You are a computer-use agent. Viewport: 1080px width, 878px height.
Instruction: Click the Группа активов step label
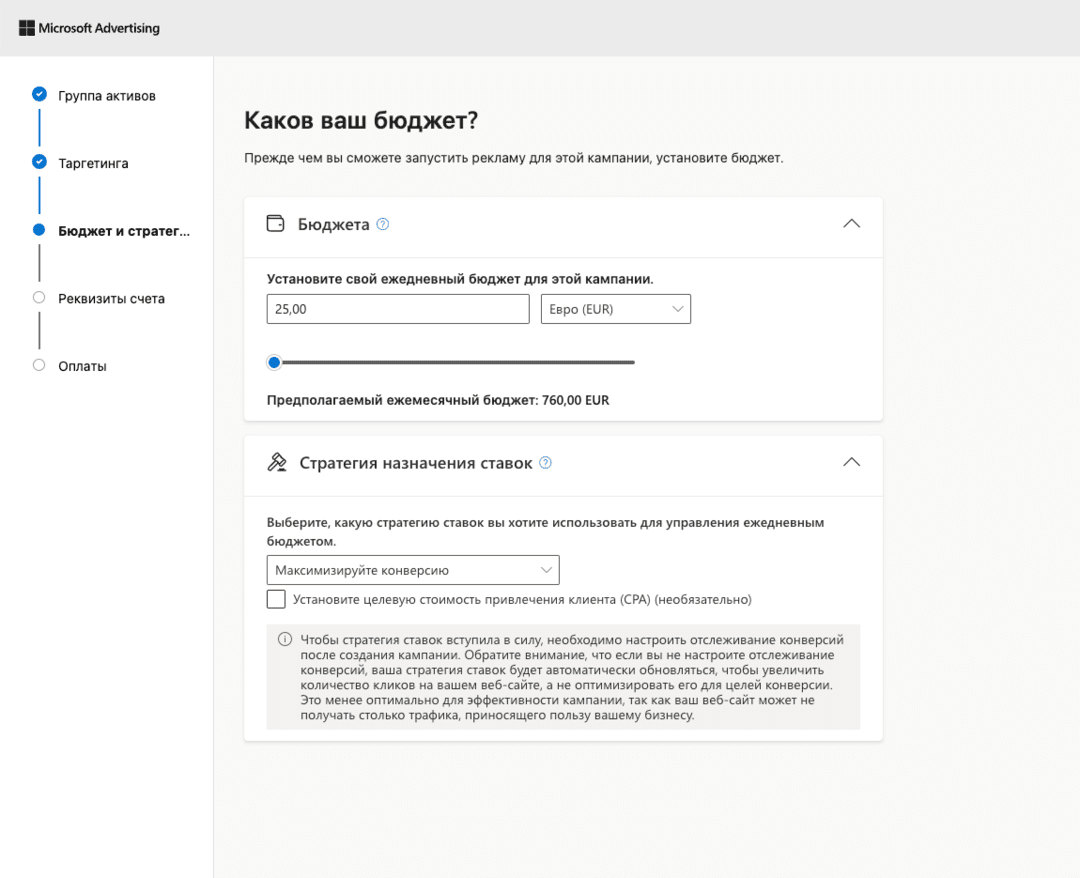107,95
